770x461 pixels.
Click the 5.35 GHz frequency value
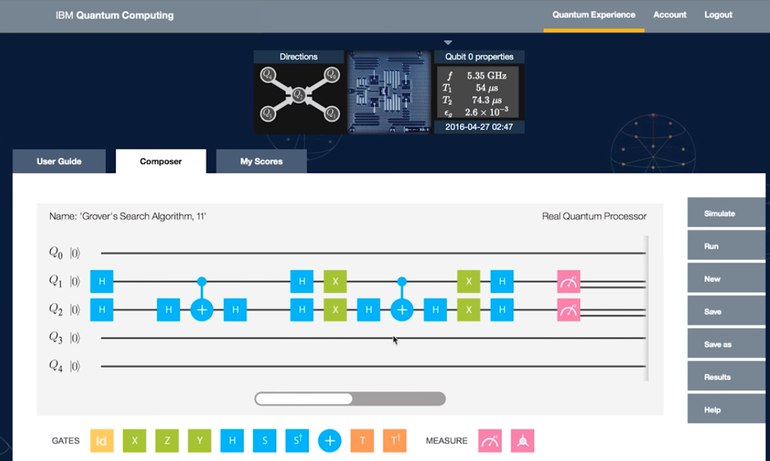click(487, 76)
